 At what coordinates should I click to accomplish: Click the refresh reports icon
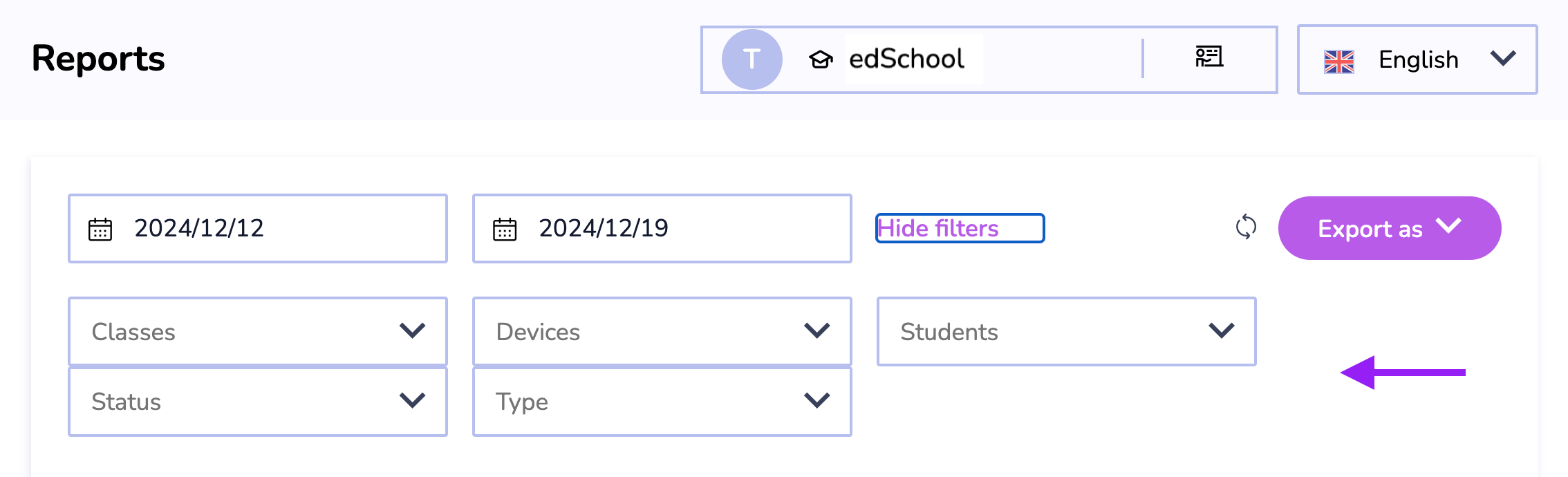(x=1246, y=227)
